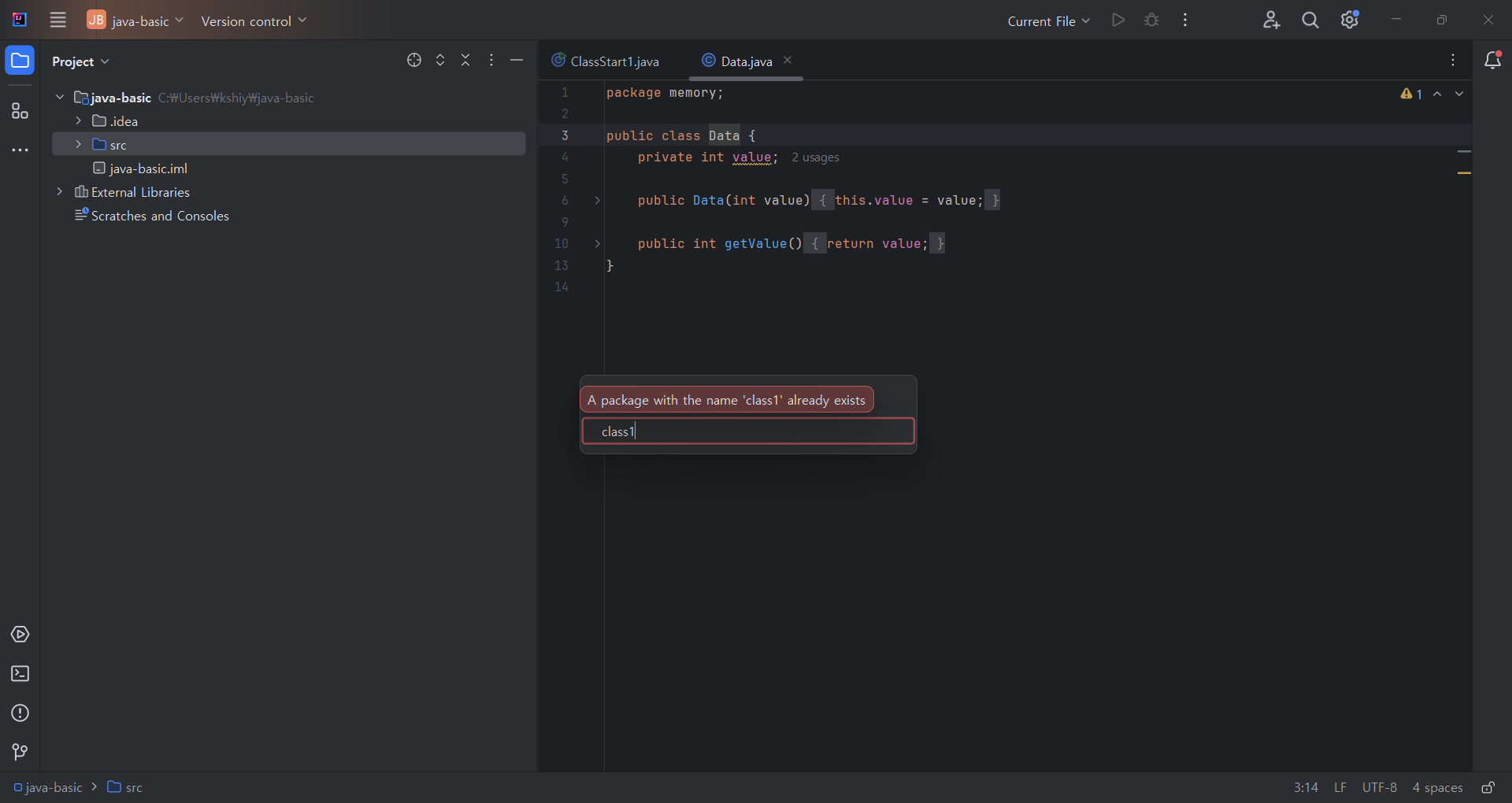Open the main hamburger menu

[x=57, y=20]
